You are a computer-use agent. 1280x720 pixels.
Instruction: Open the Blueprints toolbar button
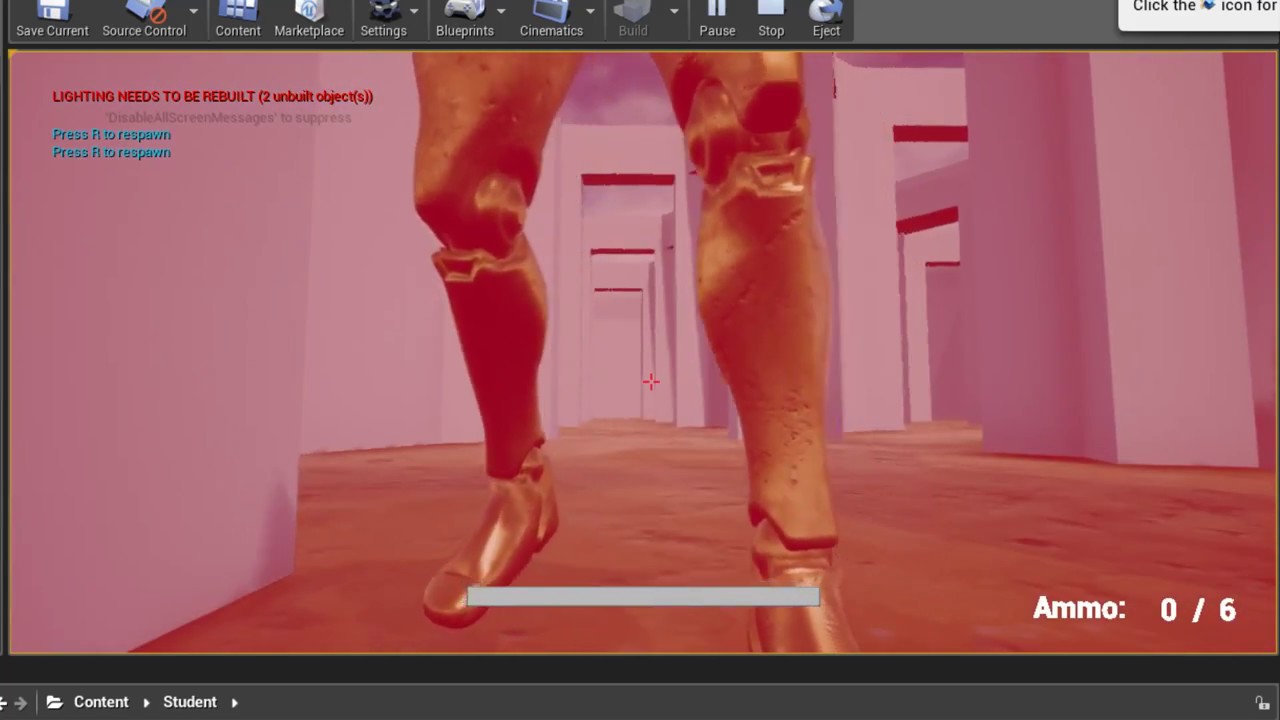click(465, 19)
